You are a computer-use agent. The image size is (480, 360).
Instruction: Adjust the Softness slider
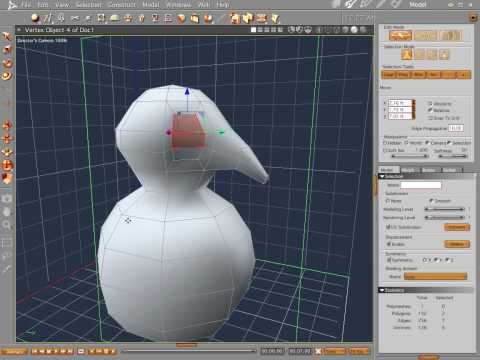coord(452,156)
